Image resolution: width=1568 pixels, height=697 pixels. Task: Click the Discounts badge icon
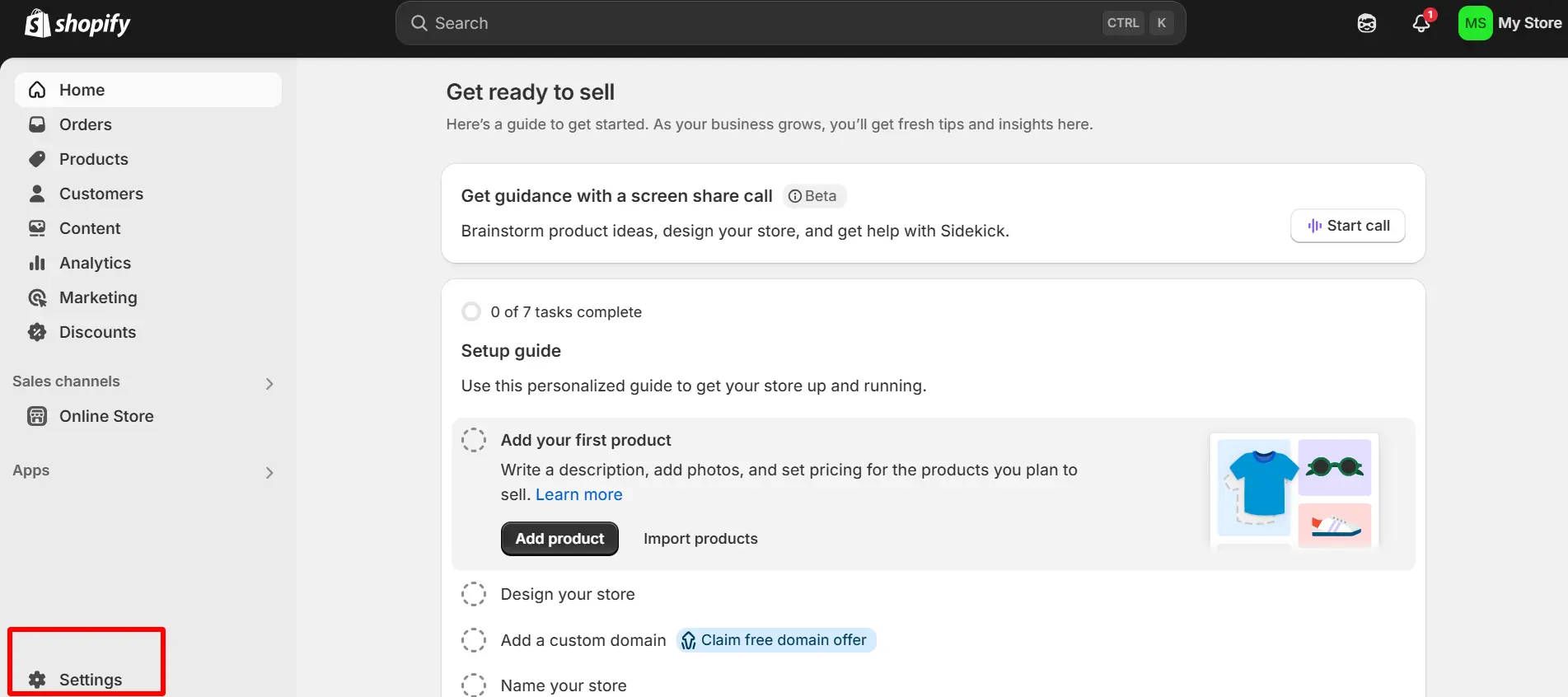click(37, 332)
